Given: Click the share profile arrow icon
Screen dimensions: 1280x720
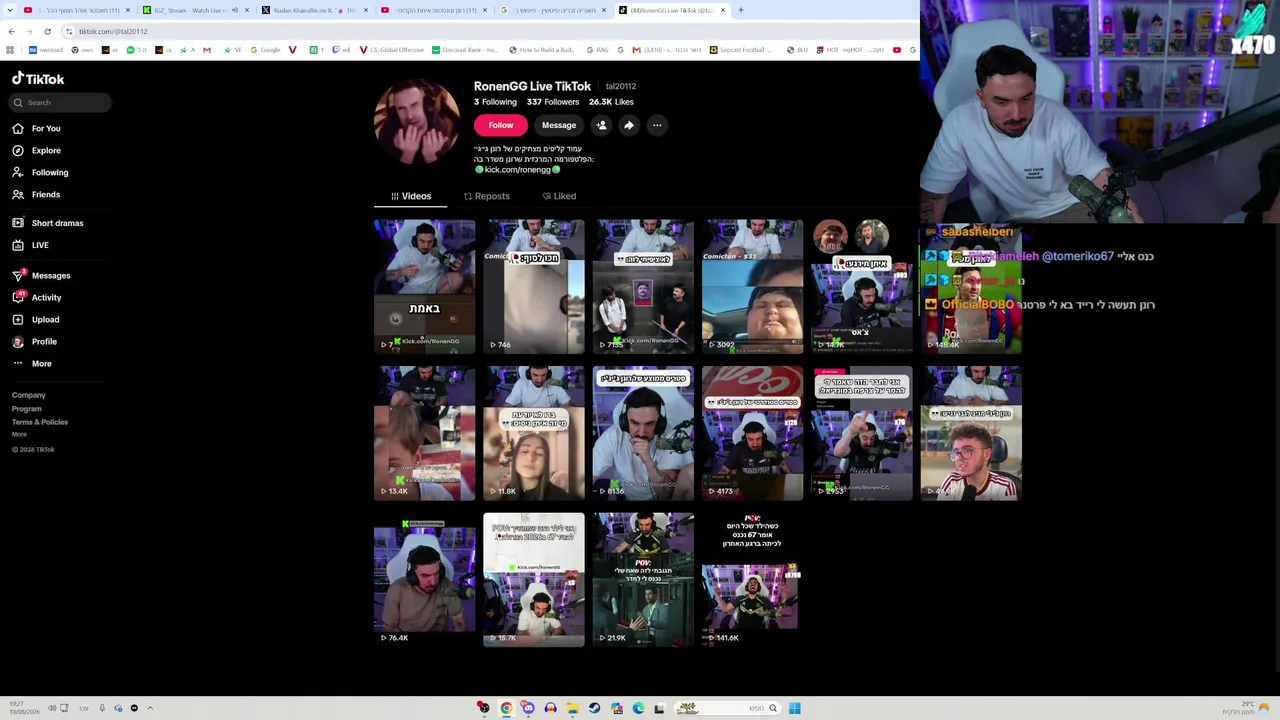Looking at the screenshot, I should coord(629,125).
